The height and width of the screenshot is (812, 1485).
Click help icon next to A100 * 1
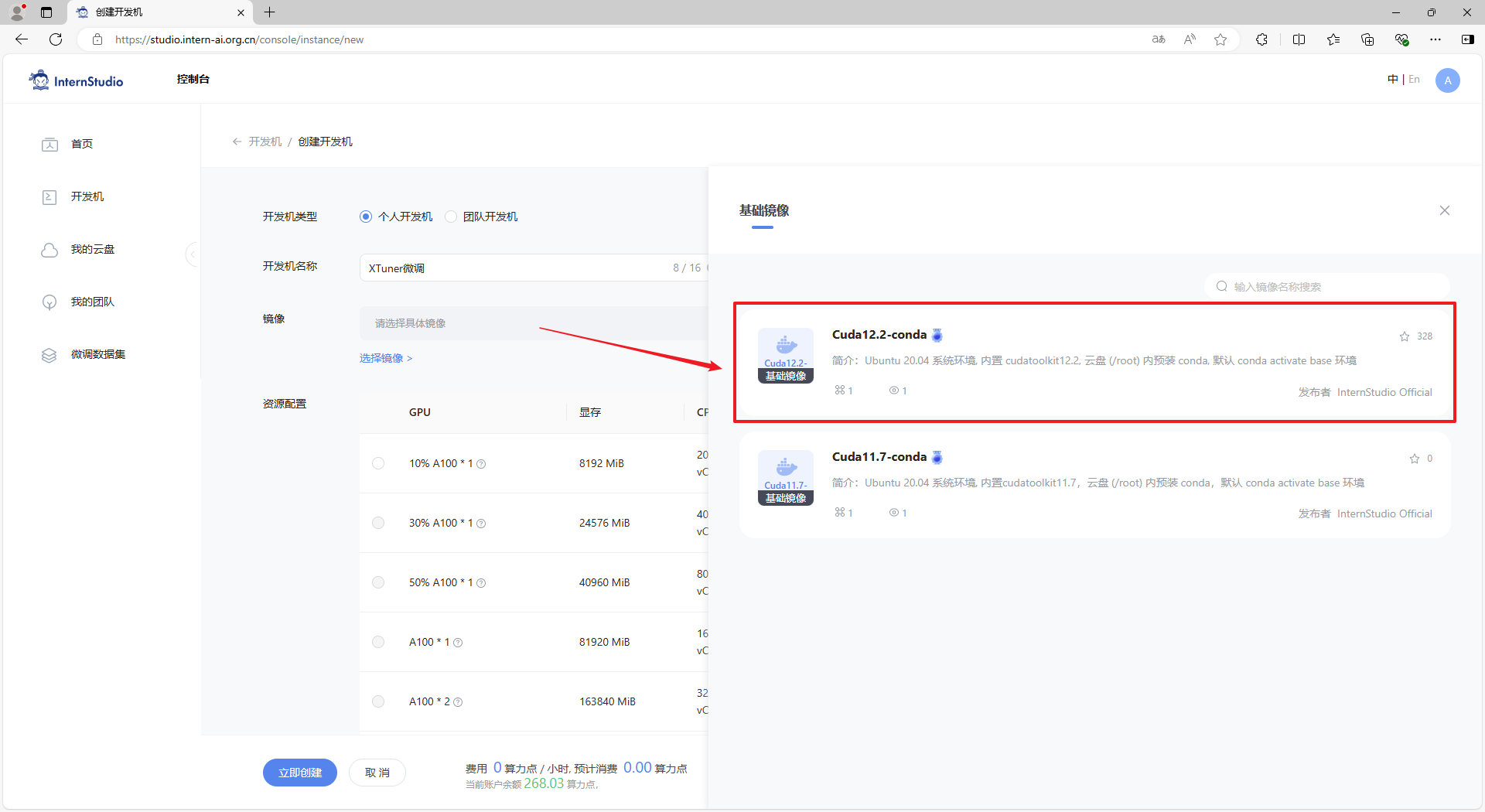coord(458,643)
